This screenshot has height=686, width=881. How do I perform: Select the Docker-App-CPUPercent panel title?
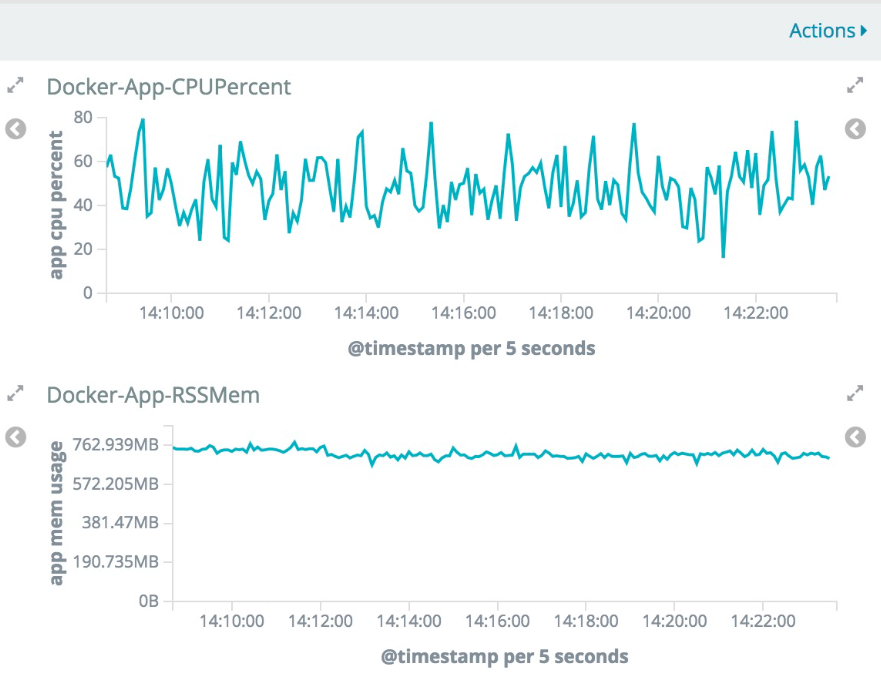pyautogui.click(x=169, y=87)
